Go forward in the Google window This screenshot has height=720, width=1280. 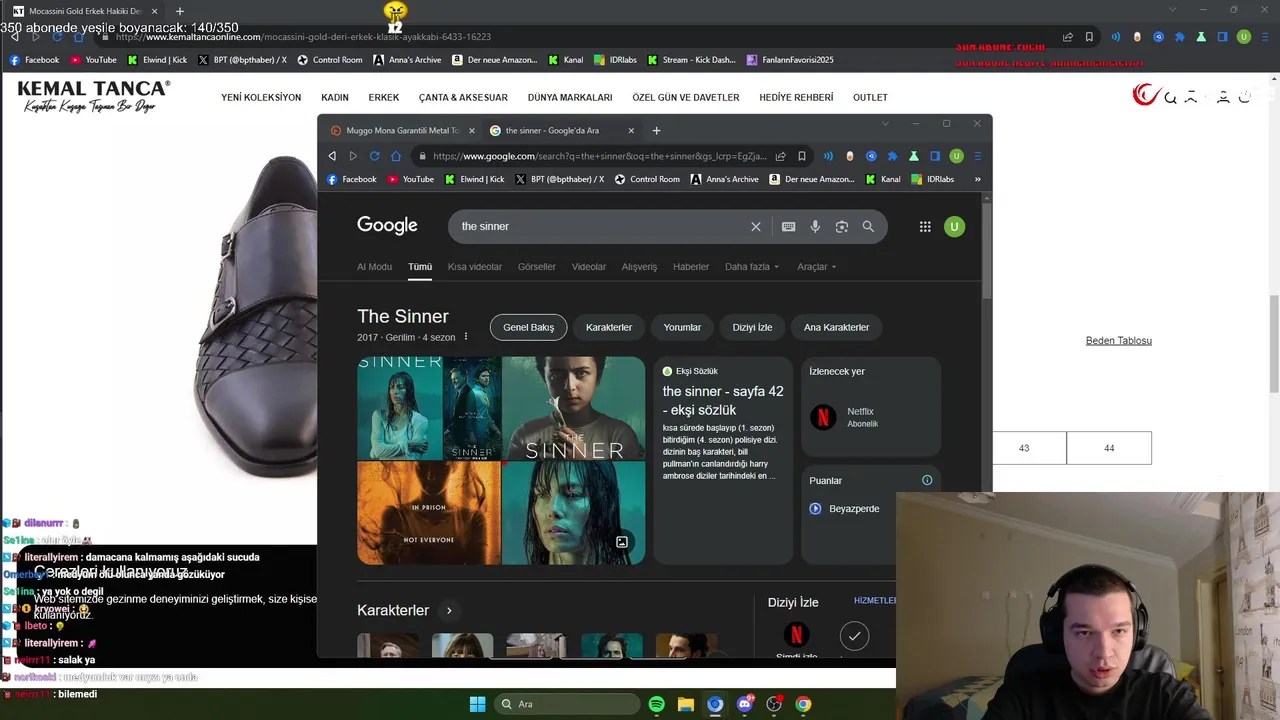(x=353, y=156)
